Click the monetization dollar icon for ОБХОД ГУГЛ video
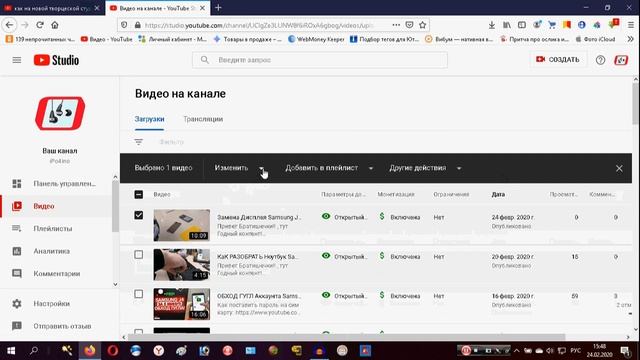The width and height of the screenshot is (640, 360). point(382,295)
